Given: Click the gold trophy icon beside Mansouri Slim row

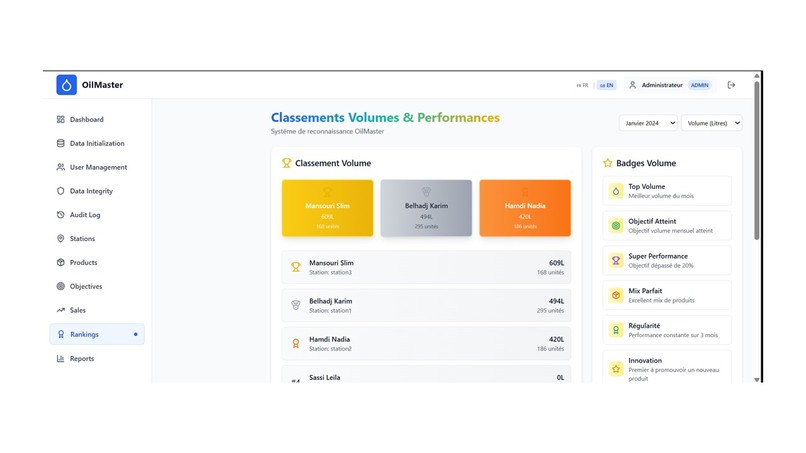Looking at the screenshot, I should (296, 267).
